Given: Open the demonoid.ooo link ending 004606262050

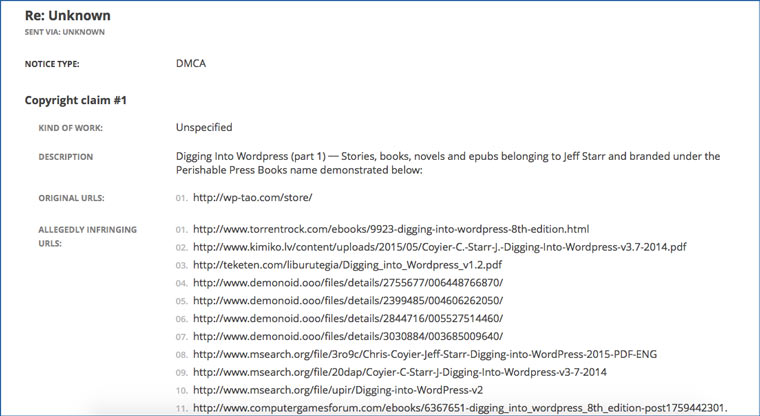Looking at the screenshot, I should click(x=348, y=301).
